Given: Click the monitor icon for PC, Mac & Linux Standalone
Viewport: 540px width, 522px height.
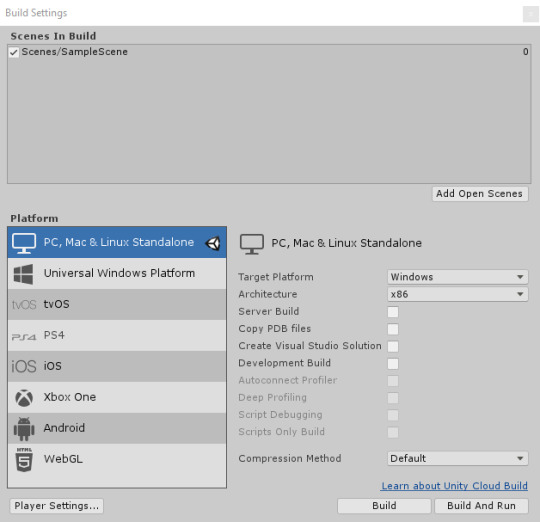Looking at the screenshot, I should pos(24,243).
